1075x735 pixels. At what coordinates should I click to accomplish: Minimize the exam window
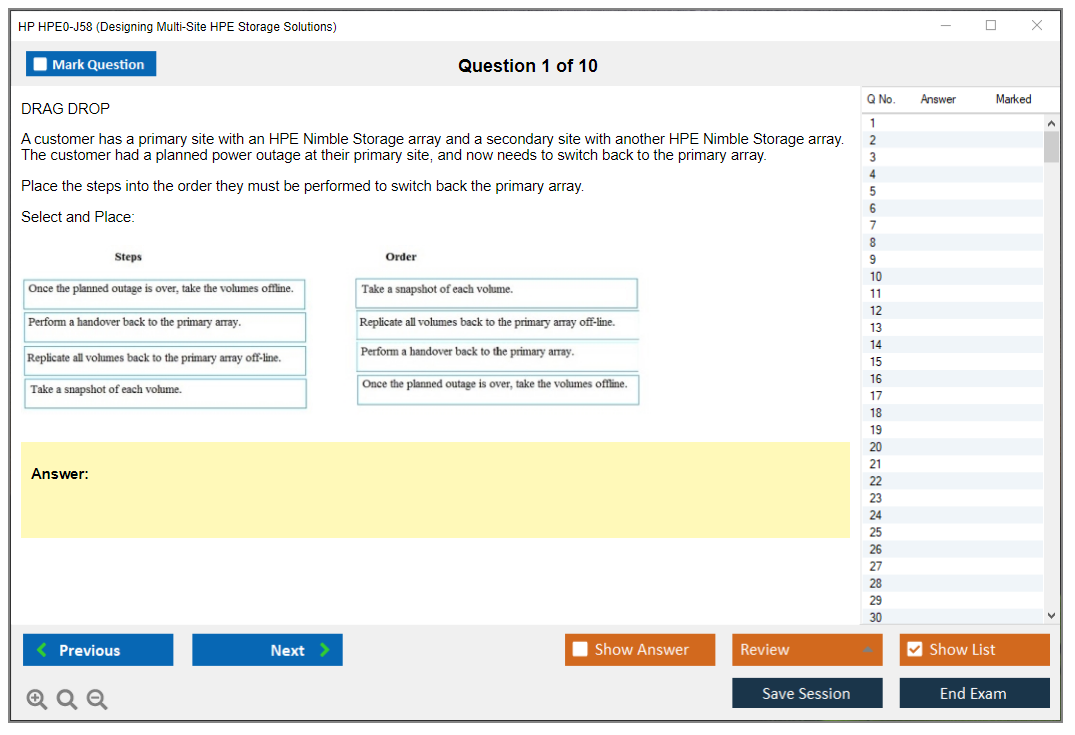[946, 26]
